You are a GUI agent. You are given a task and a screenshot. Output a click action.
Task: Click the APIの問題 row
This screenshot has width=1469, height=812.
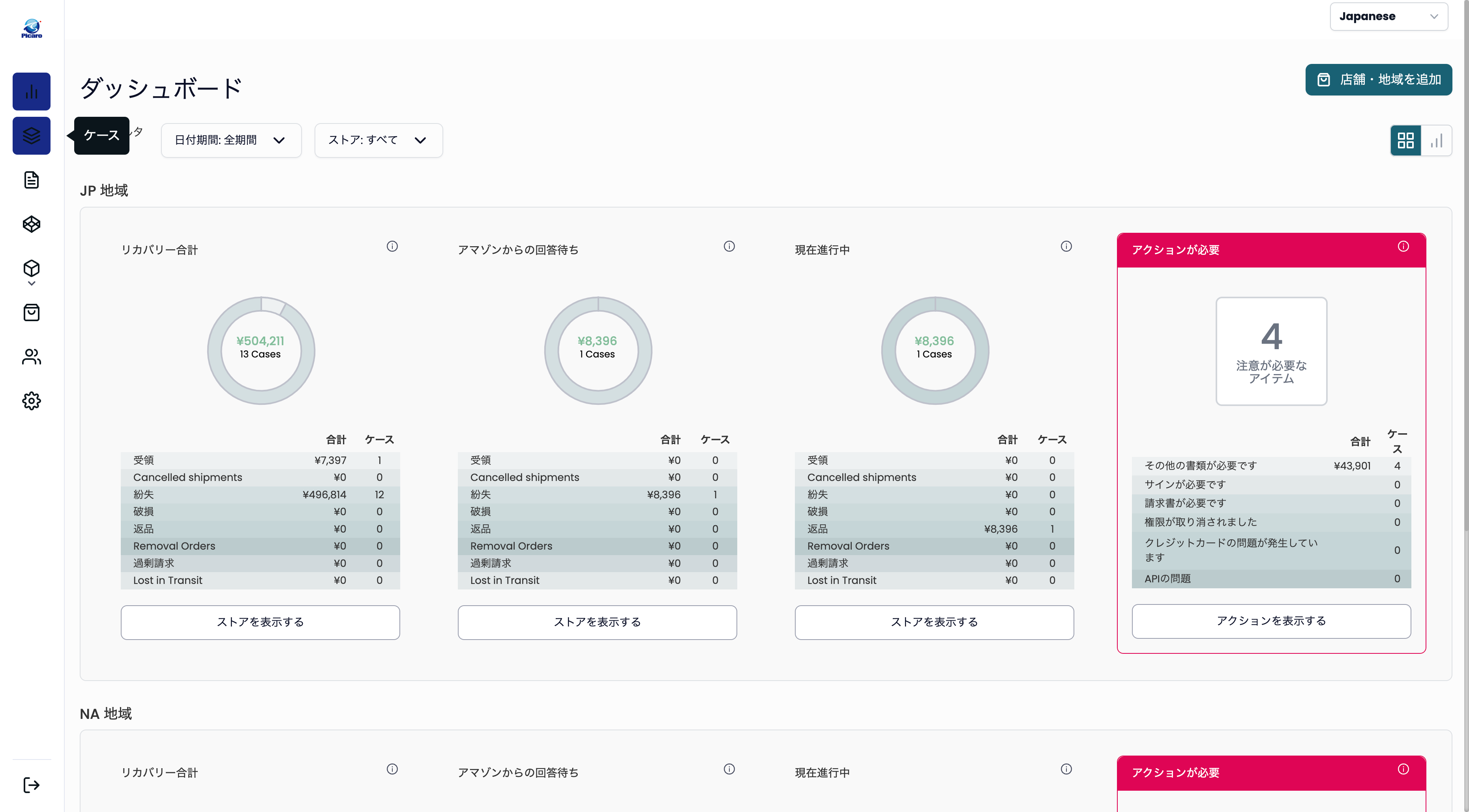pos(1271,579)
